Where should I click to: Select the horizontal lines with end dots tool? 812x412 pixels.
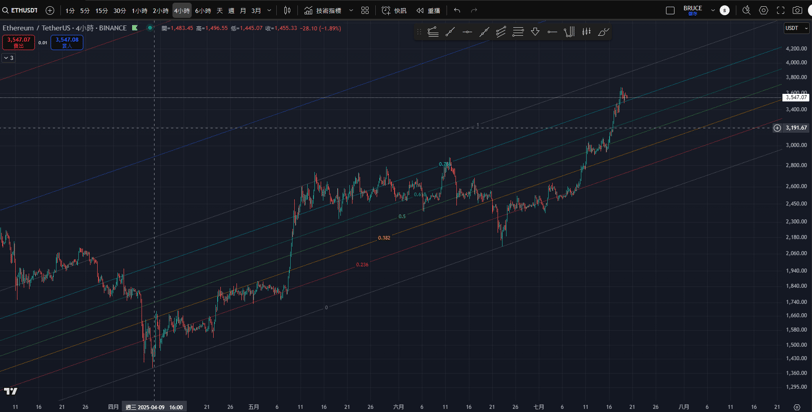pos(518,32)
